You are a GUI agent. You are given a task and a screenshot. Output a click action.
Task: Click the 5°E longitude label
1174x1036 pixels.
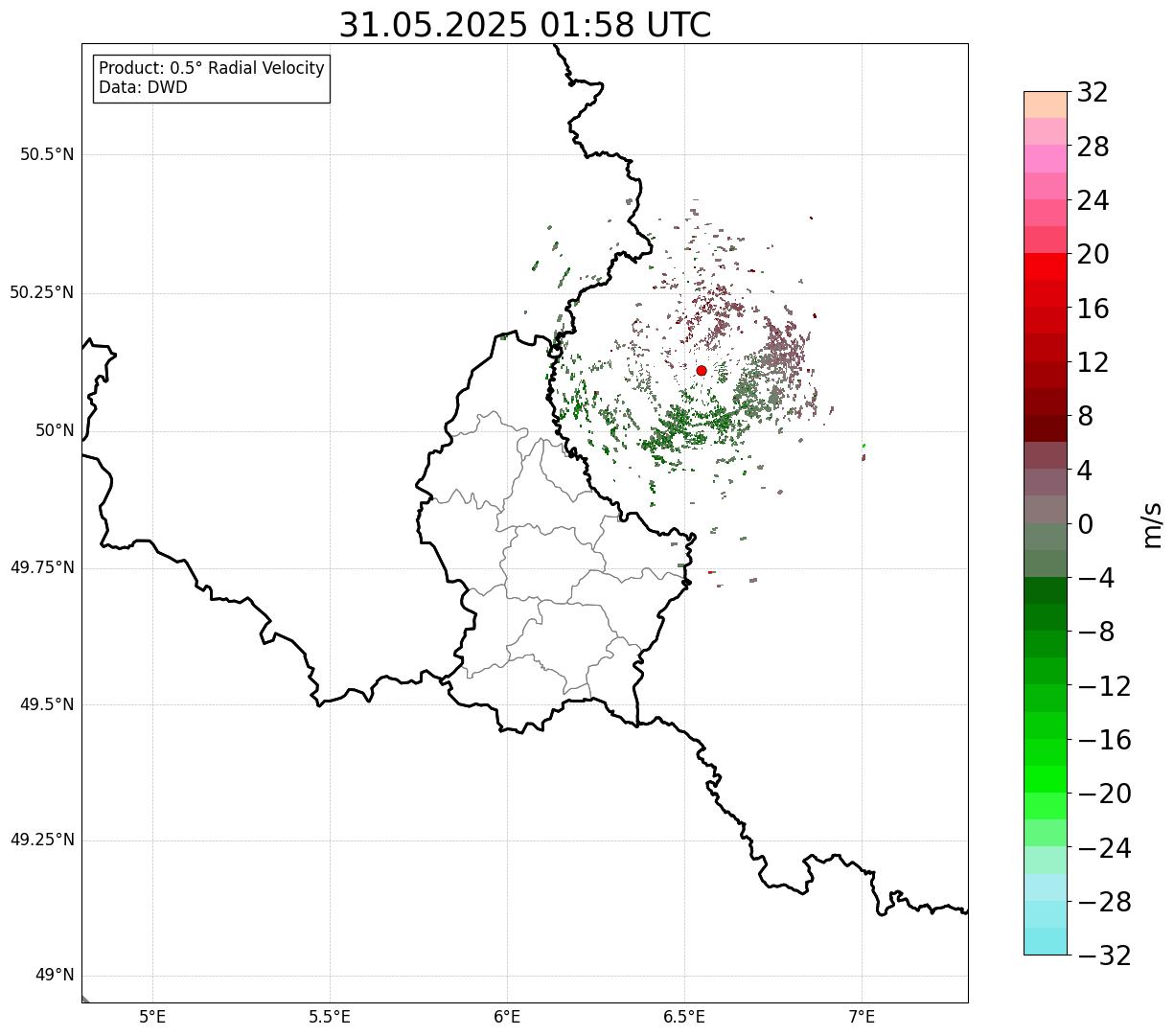pos(152,1017)
